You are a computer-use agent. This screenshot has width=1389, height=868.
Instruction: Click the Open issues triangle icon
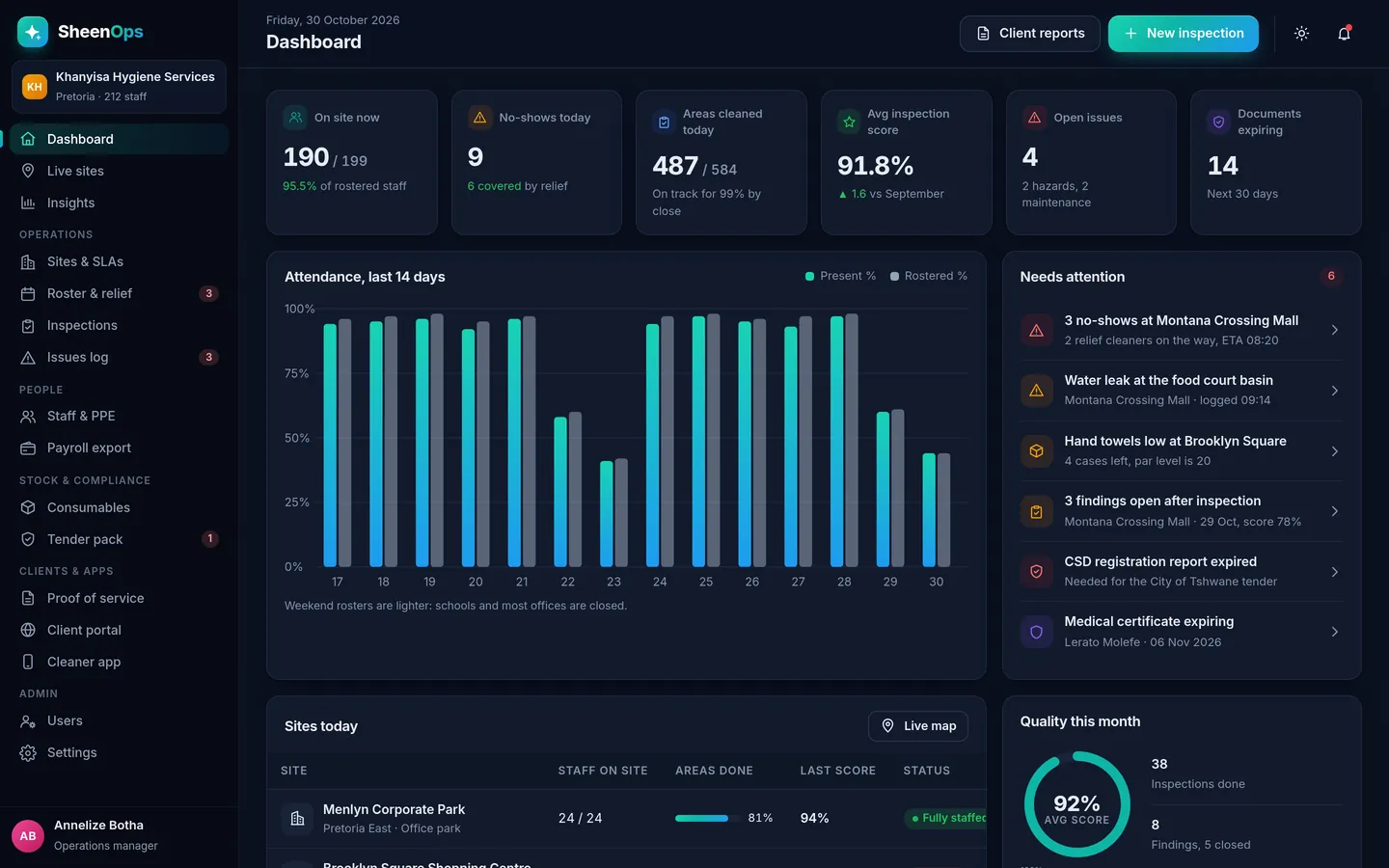[1034, 118]
